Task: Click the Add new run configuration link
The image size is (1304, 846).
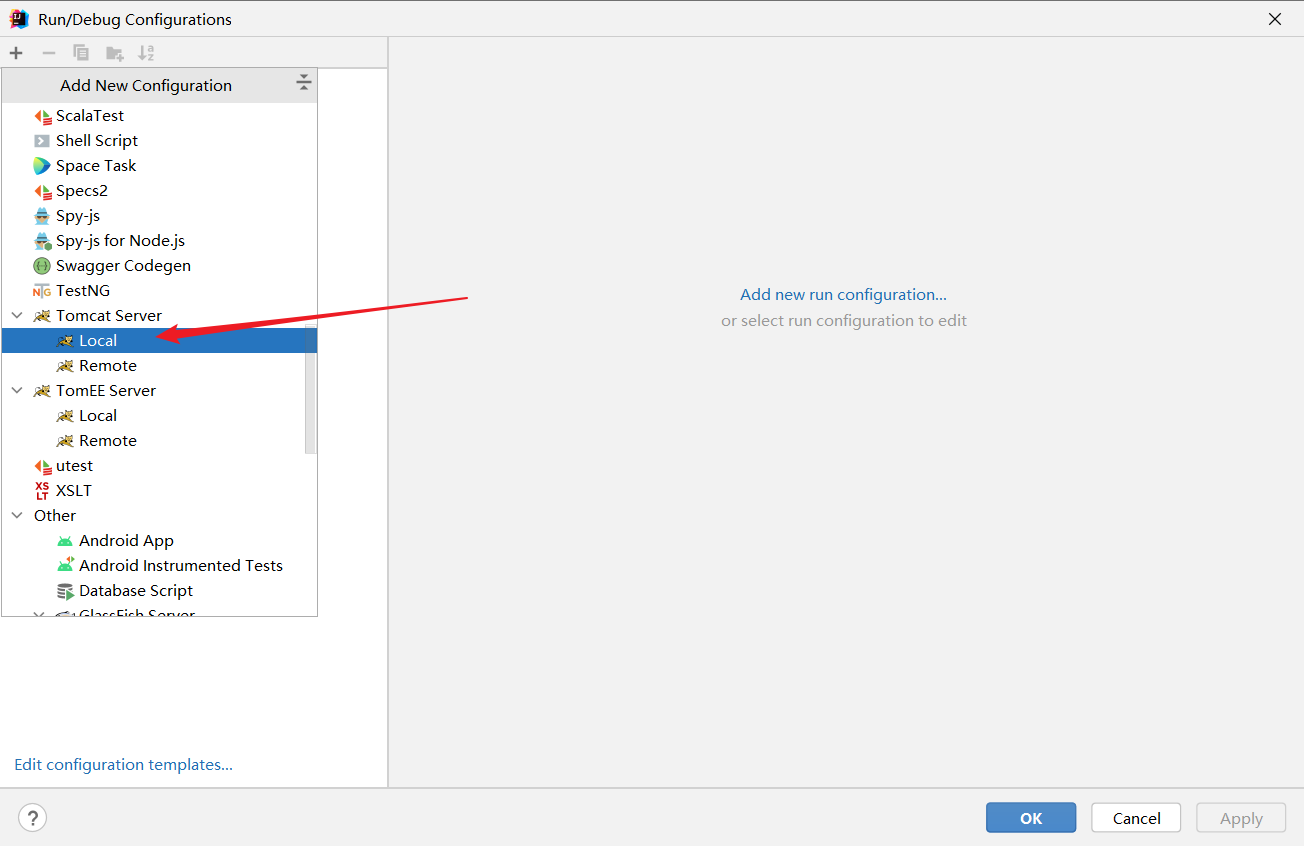Action: tap(843, 295)
